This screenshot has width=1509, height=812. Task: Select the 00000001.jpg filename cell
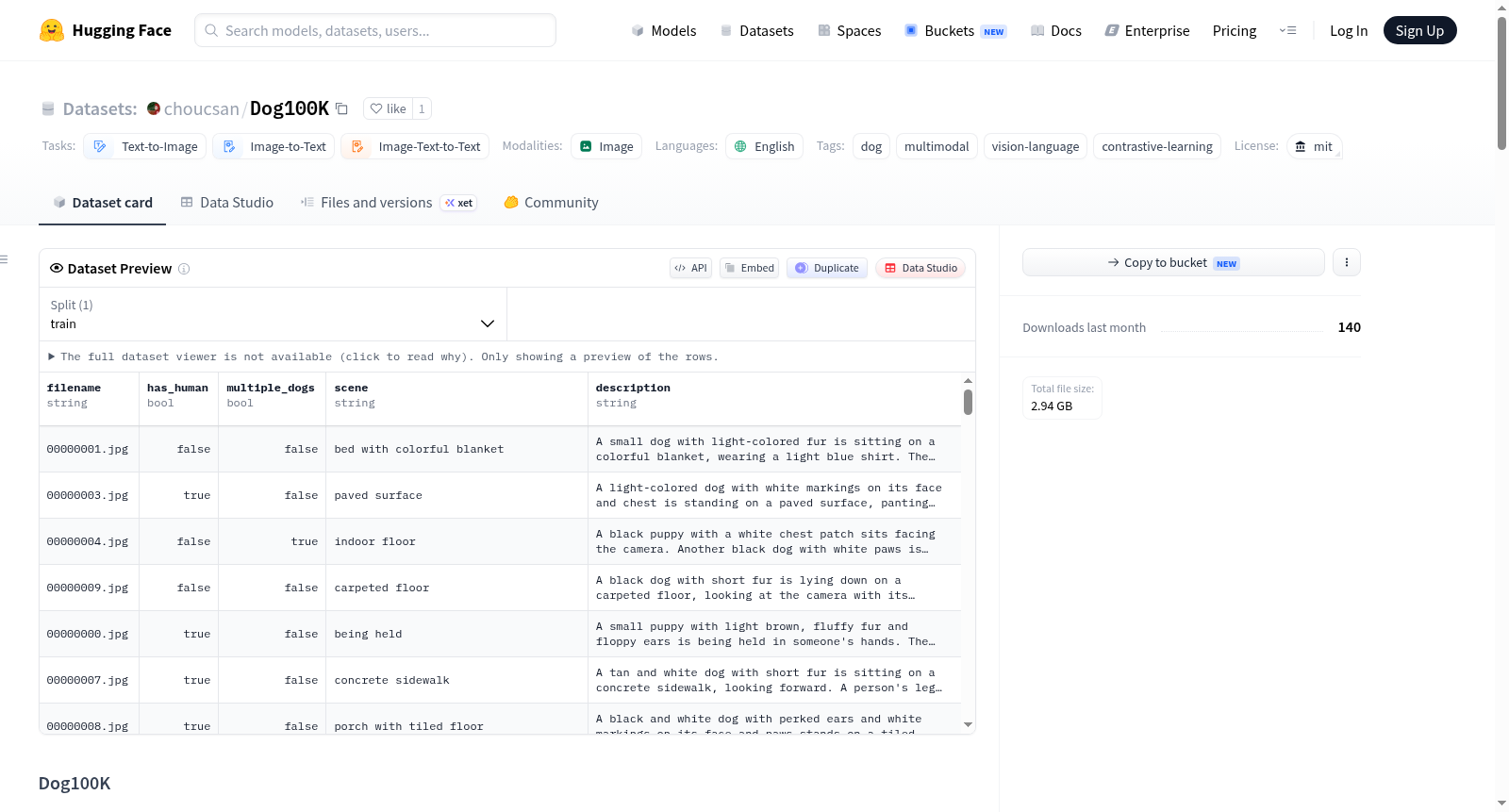click(x=90, y=449)
